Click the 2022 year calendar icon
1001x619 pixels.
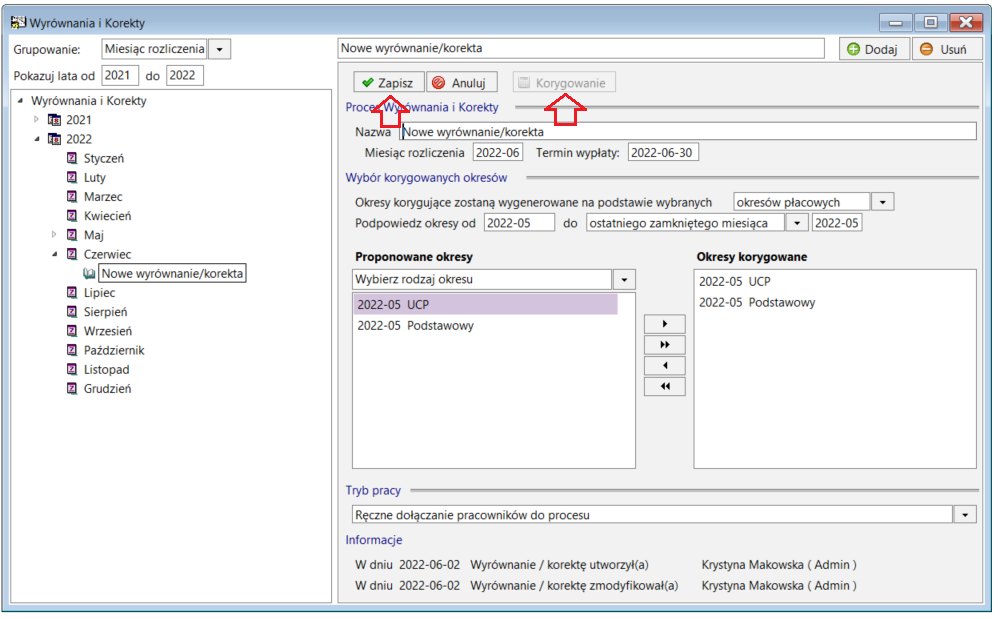coord(55,138)
